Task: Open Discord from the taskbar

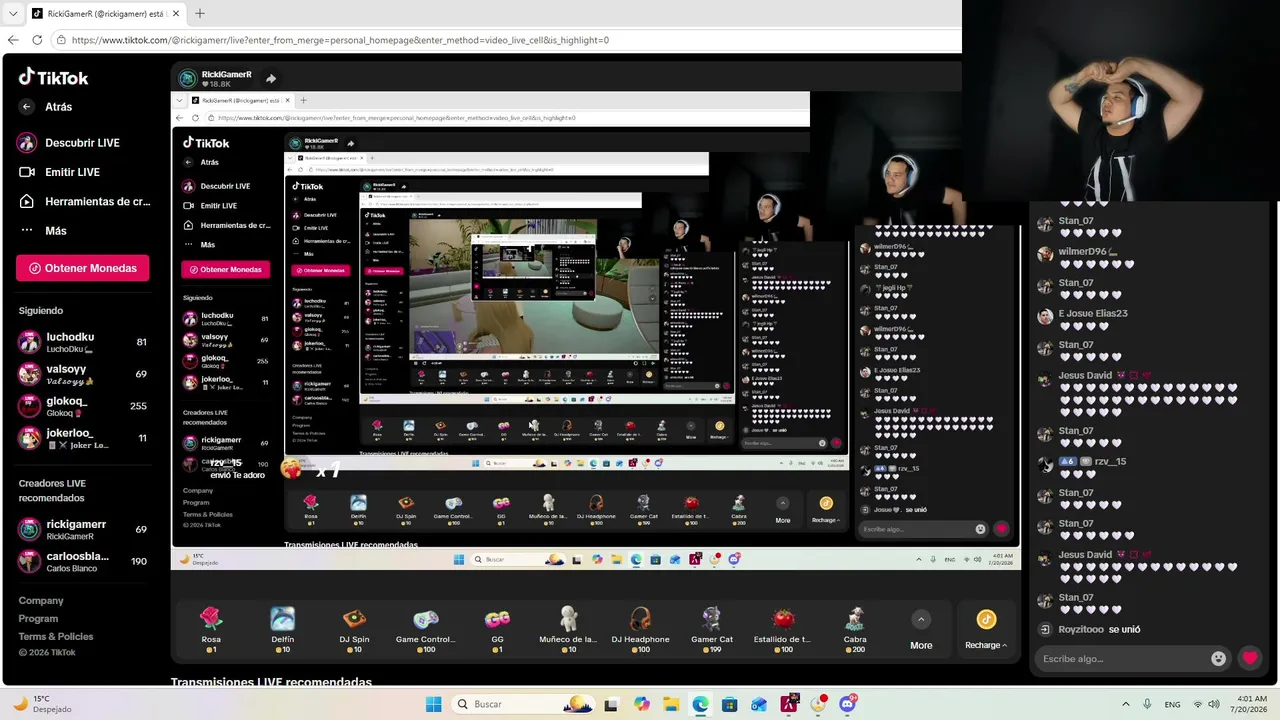Action: pos(848,704)
